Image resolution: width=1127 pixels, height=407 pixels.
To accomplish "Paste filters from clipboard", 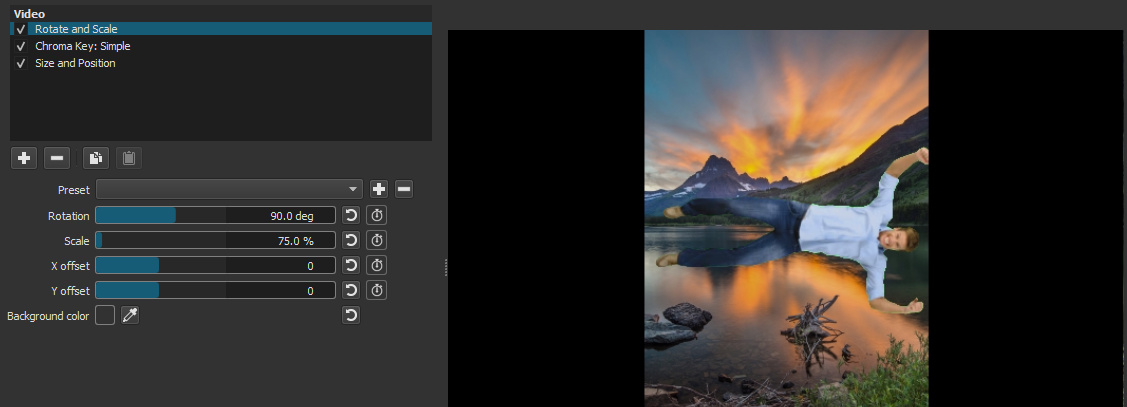I will click(x=129, y=158).
